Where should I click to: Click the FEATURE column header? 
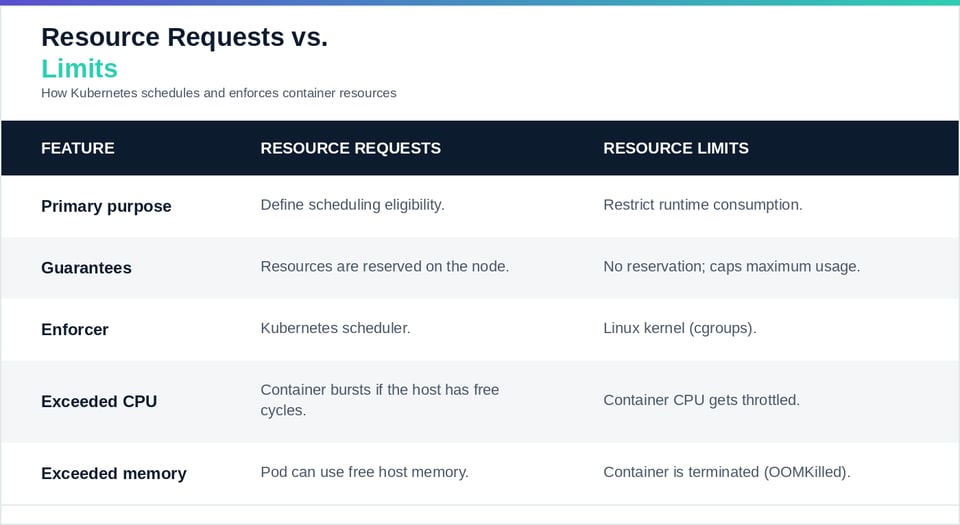point(78,148)
